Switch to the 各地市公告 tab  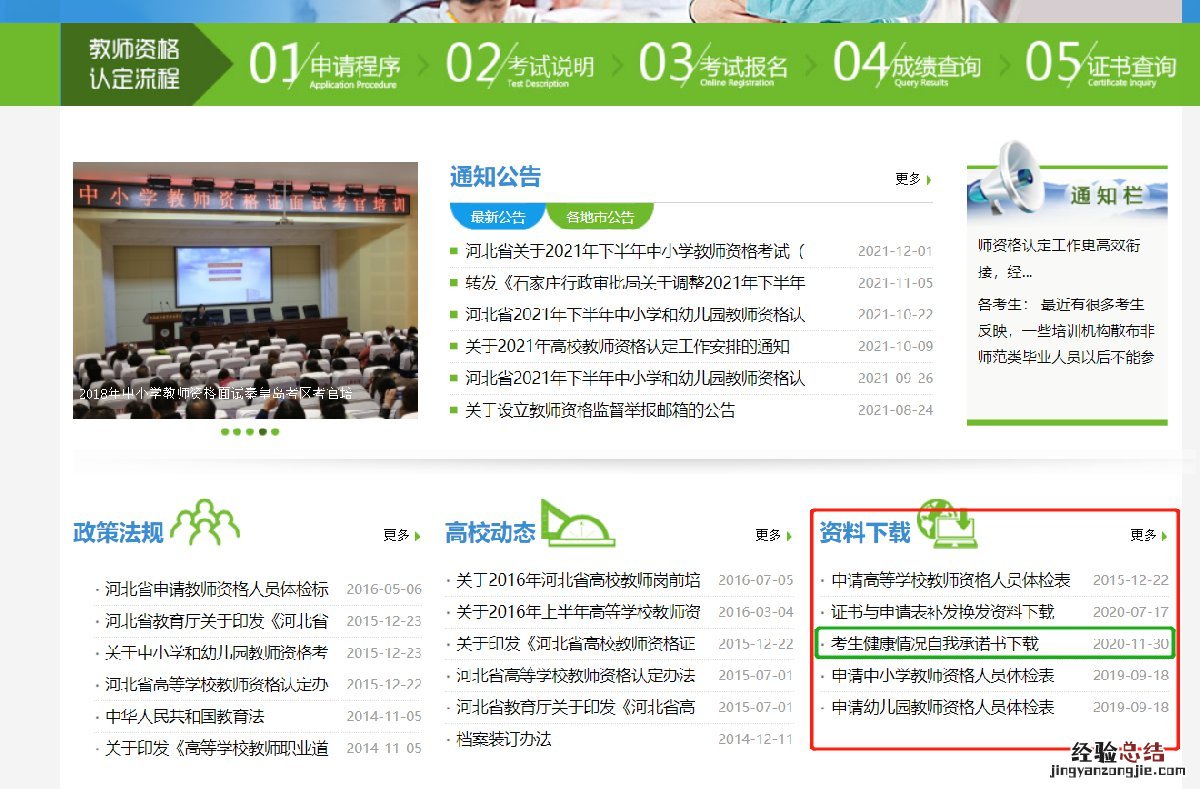click(600, 217)
